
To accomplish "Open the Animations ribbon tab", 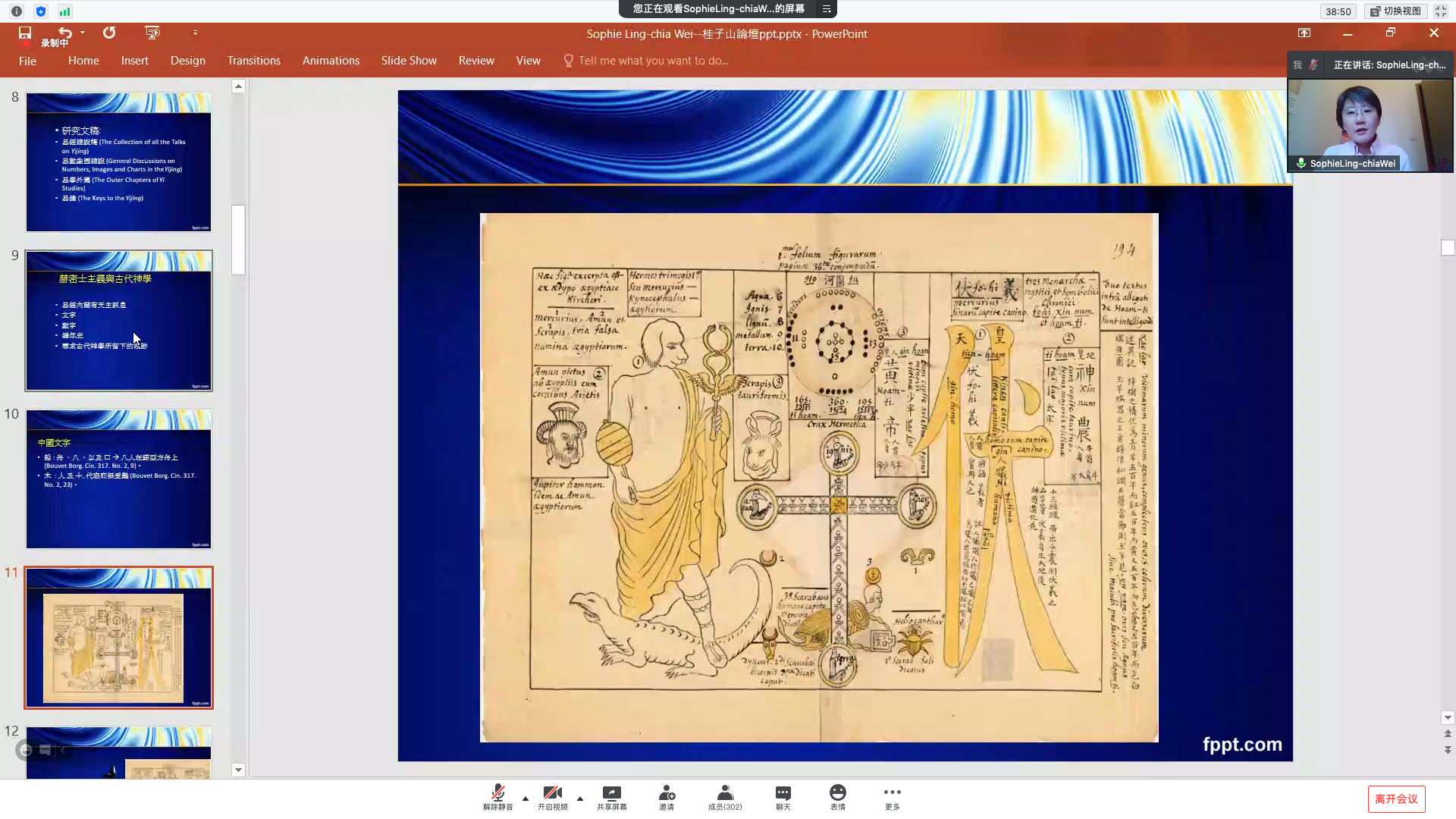I will point(331,61).
